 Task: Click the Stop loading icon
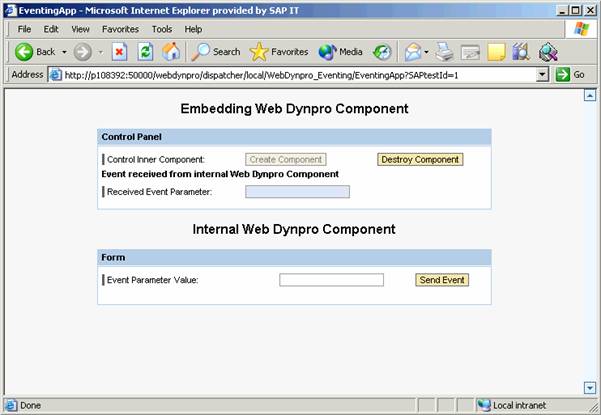[x=119, y=51]
